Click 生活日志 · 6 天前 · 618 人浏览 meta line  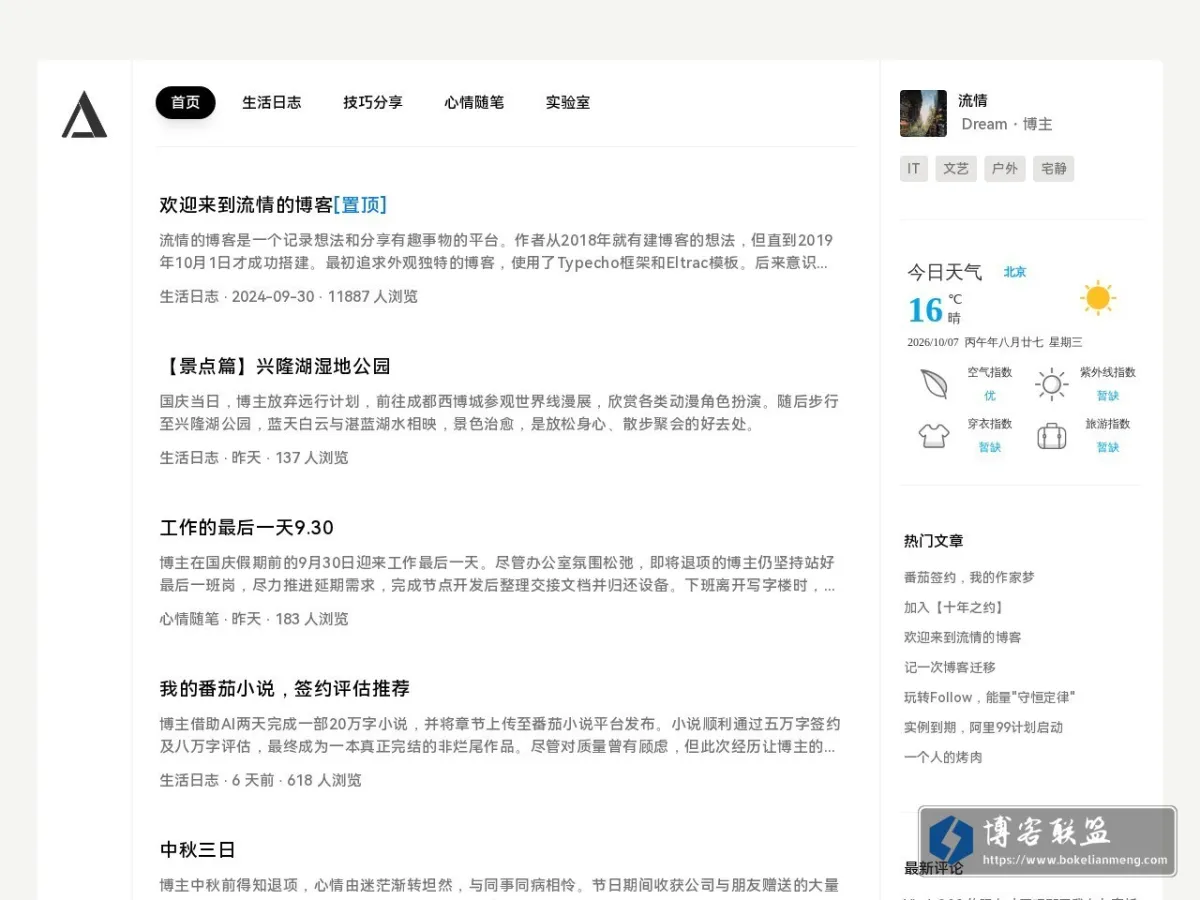260,779
